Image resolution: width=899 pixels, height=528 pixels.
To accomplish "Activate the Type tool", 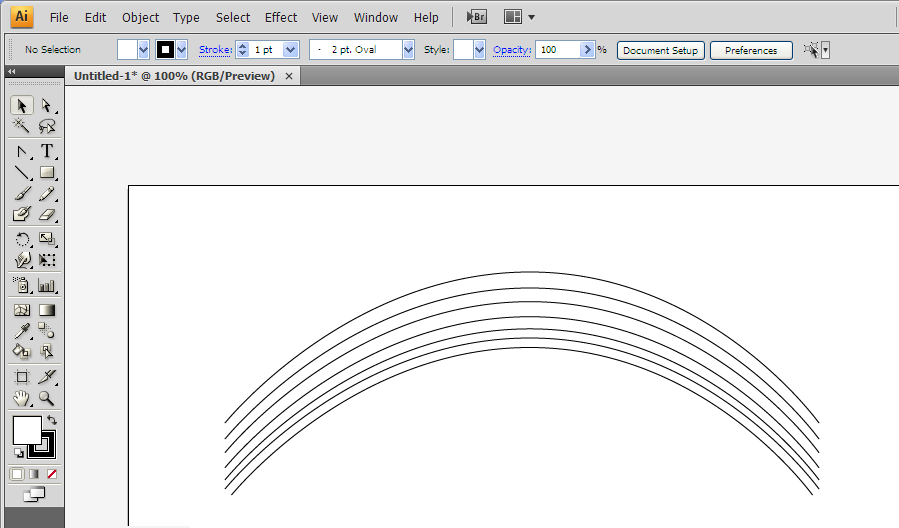I will (x=46, y=151).
